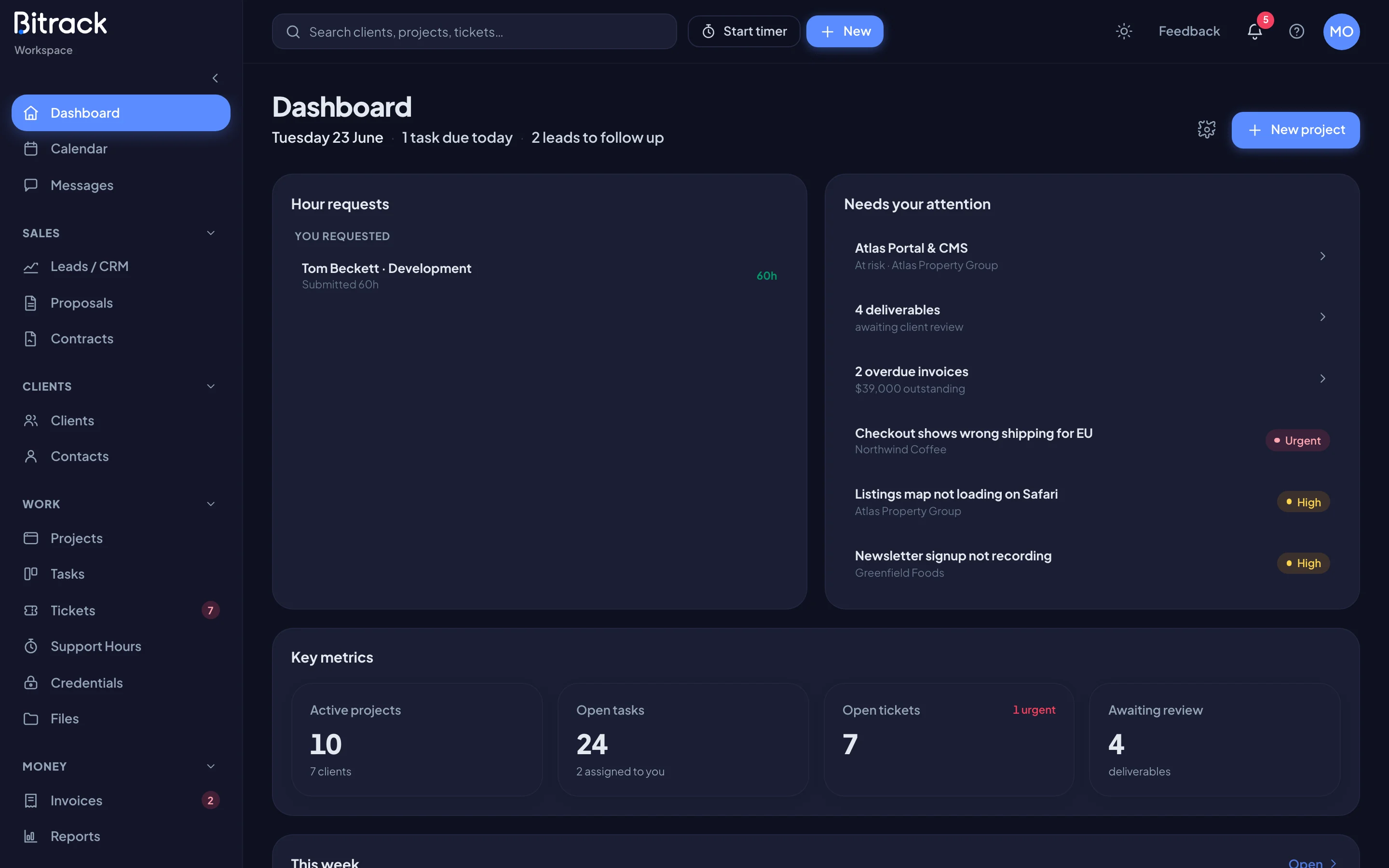Click the Tickets ticket icon
Image resolution: width=1389 pixels, height=868 pixels.
click(x=31, y=610)
